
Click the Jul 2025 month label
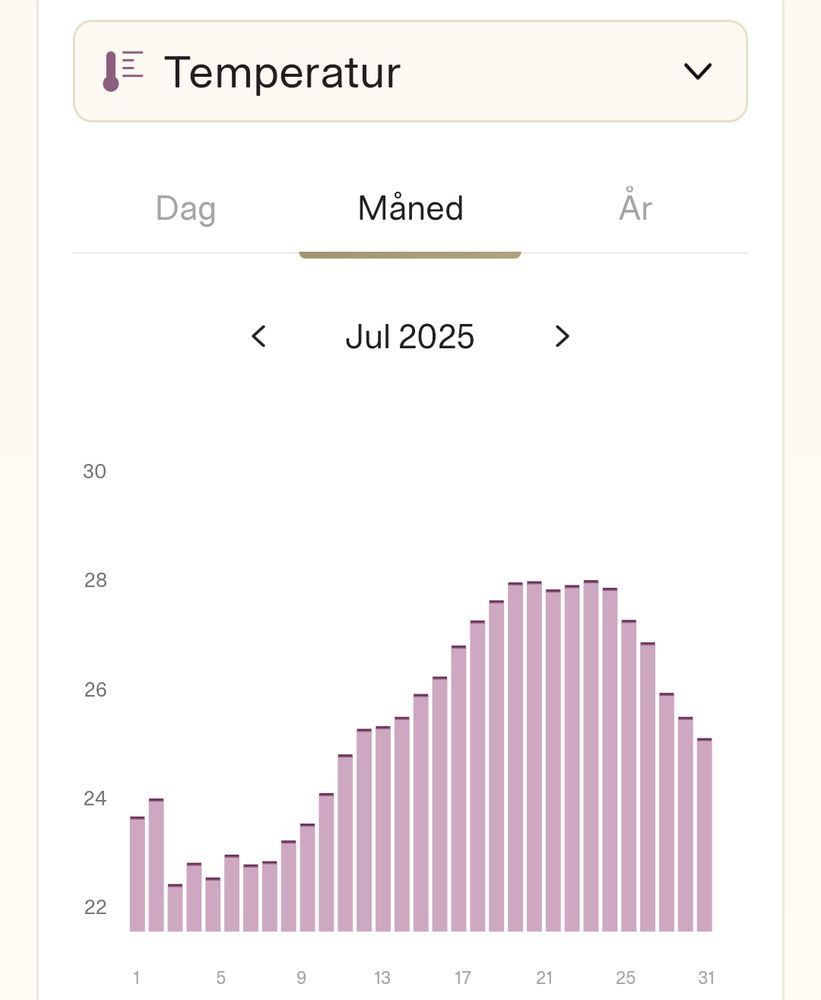coord(410,337)
